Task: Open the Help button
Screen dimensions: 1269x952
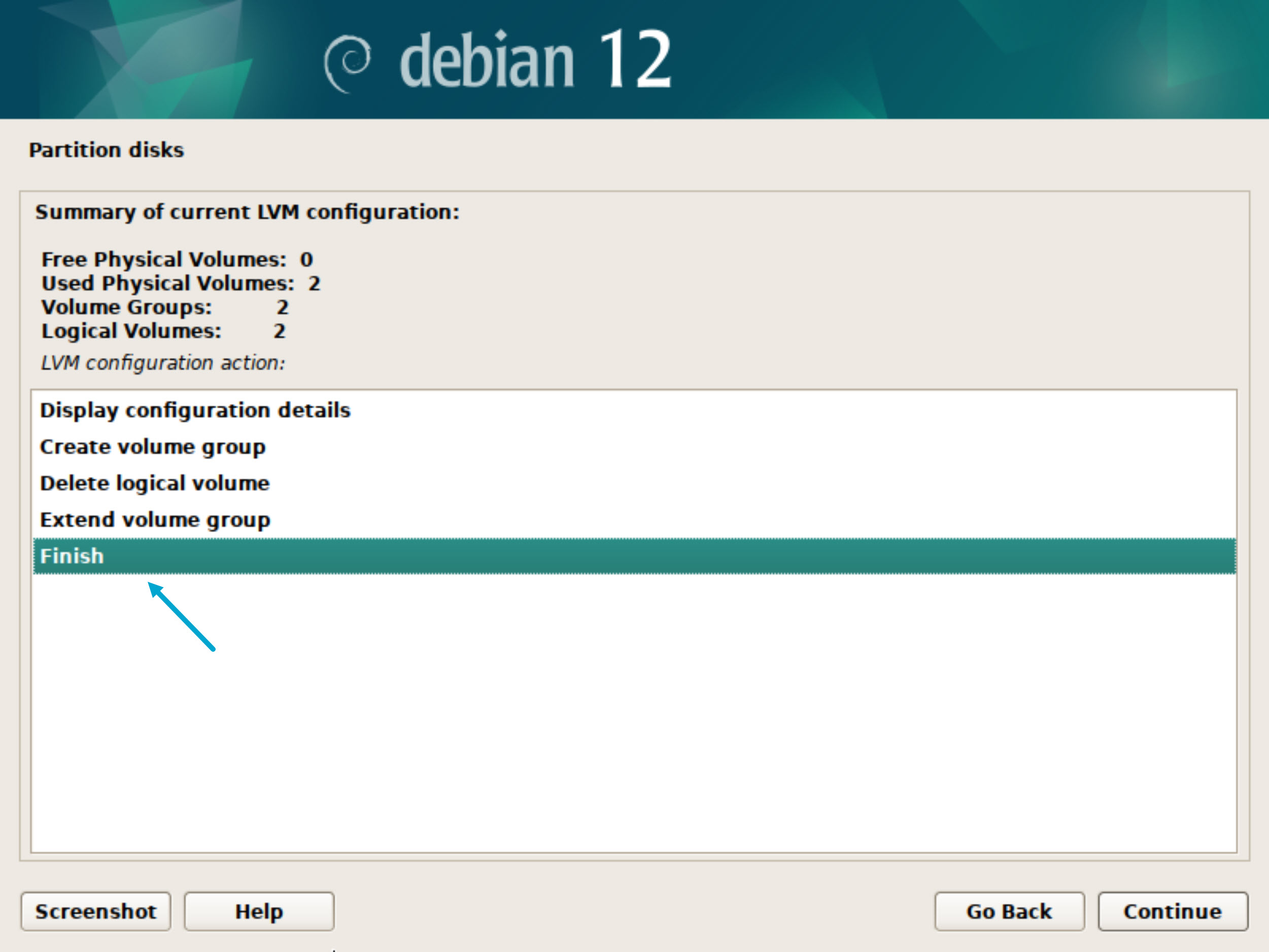Action: pyautogui.click(x=259, y=911)
